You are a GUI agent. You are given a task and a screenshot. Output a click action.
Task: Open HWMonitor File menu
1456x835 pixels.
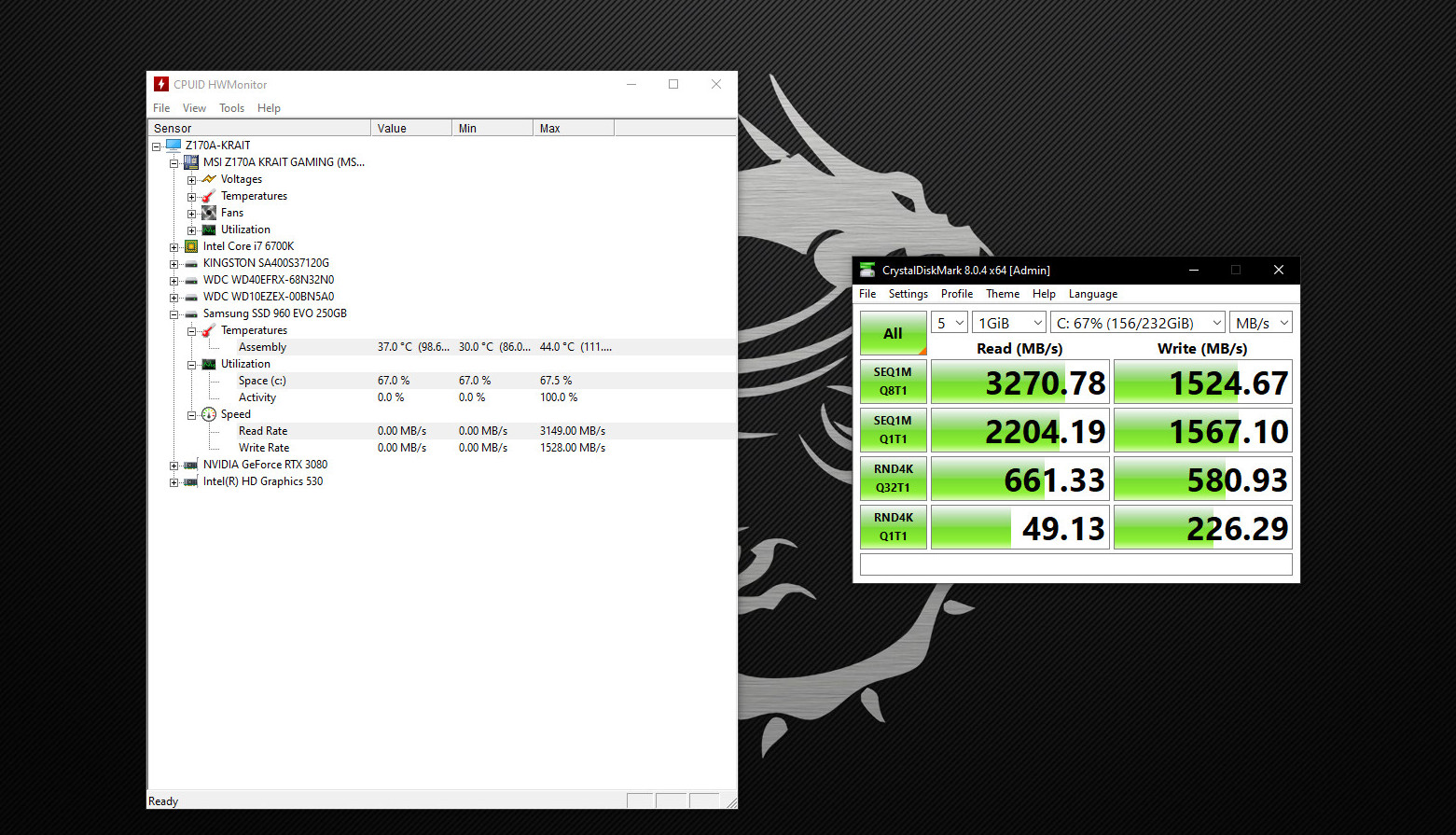(161, 108)
